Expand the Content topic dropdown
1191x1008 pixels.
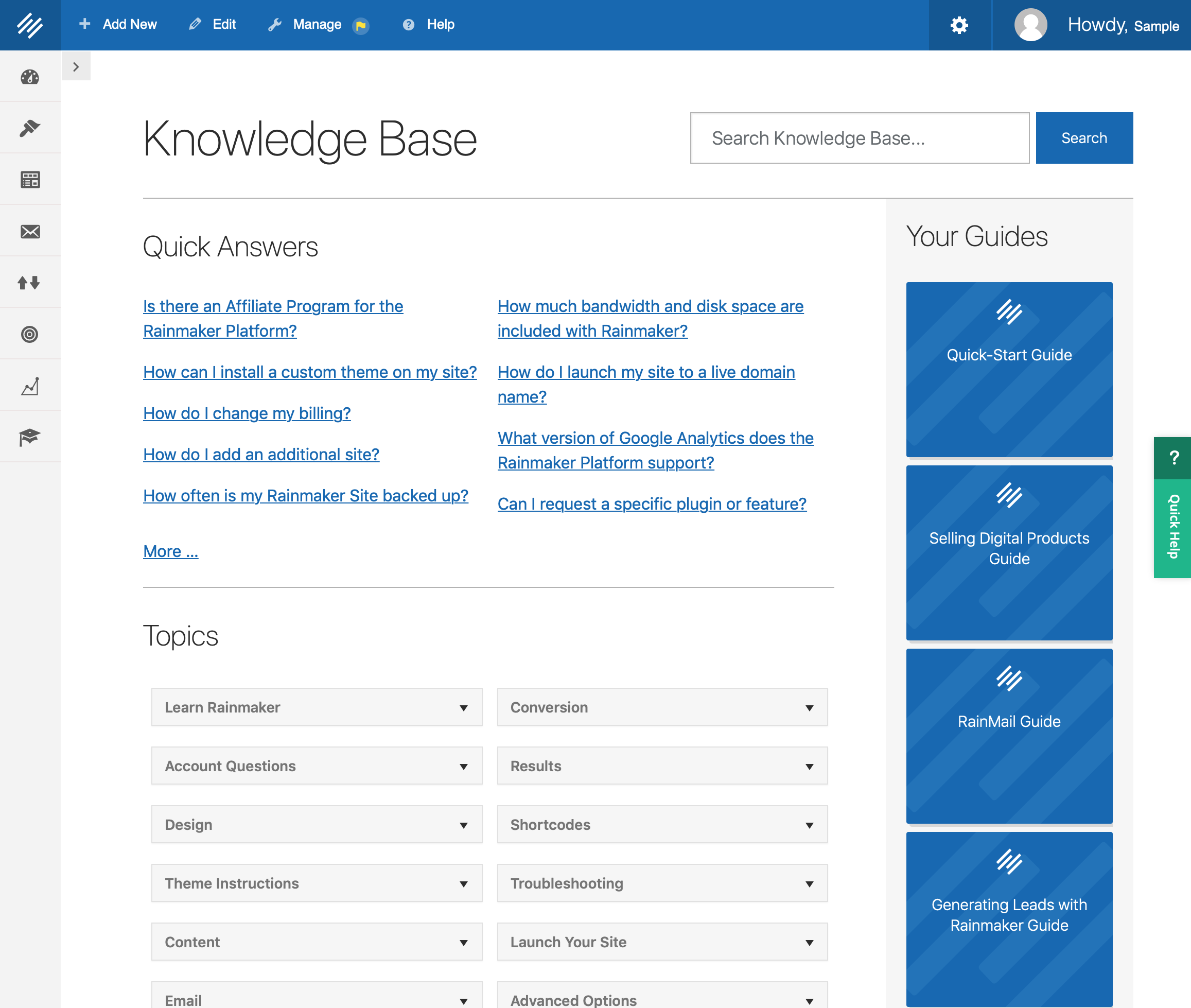317,942
